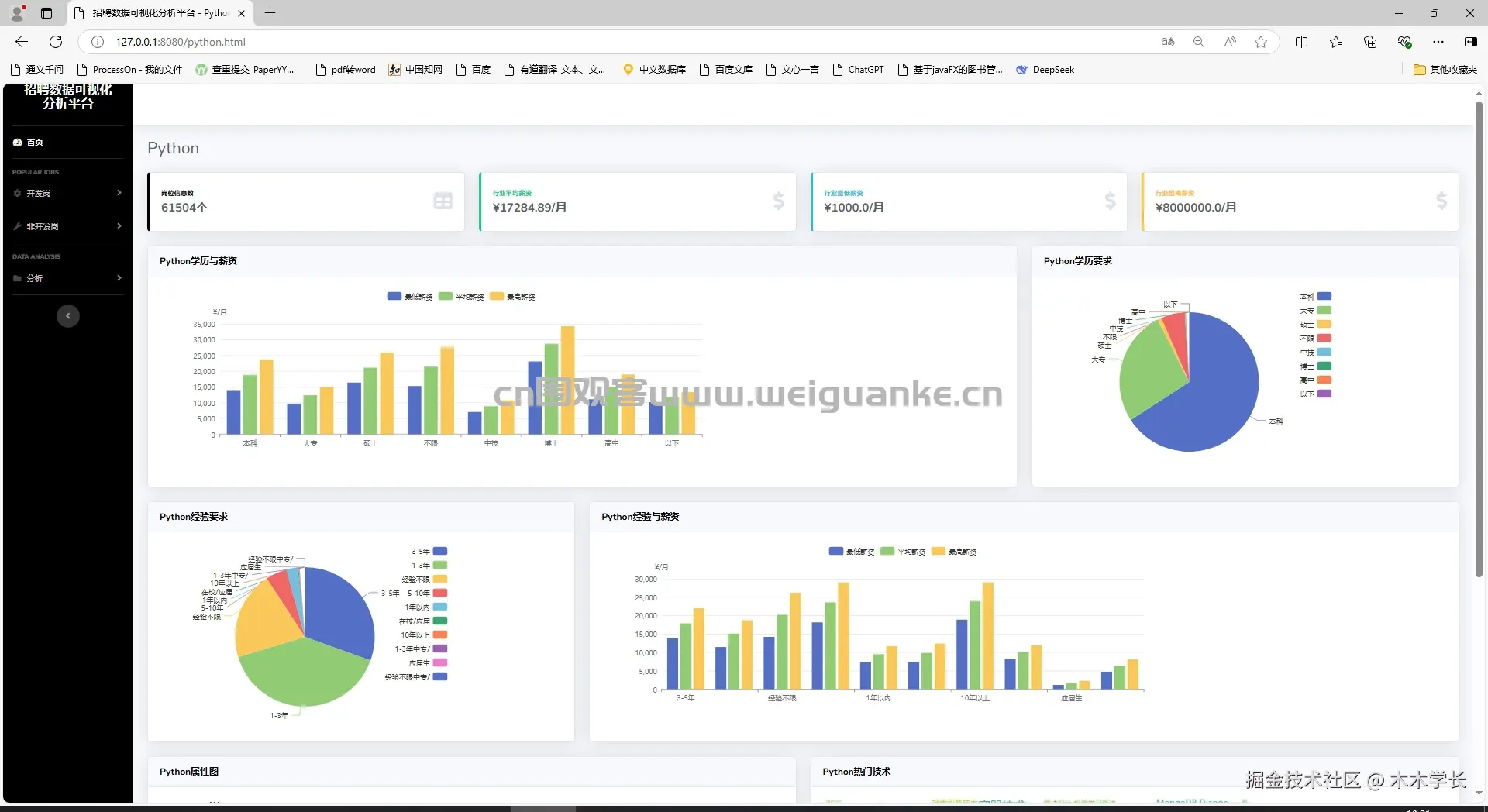Viewport: 1488px width, 812px height.
Task: Open browser essentials heart icon
Action: point(1404,42)
